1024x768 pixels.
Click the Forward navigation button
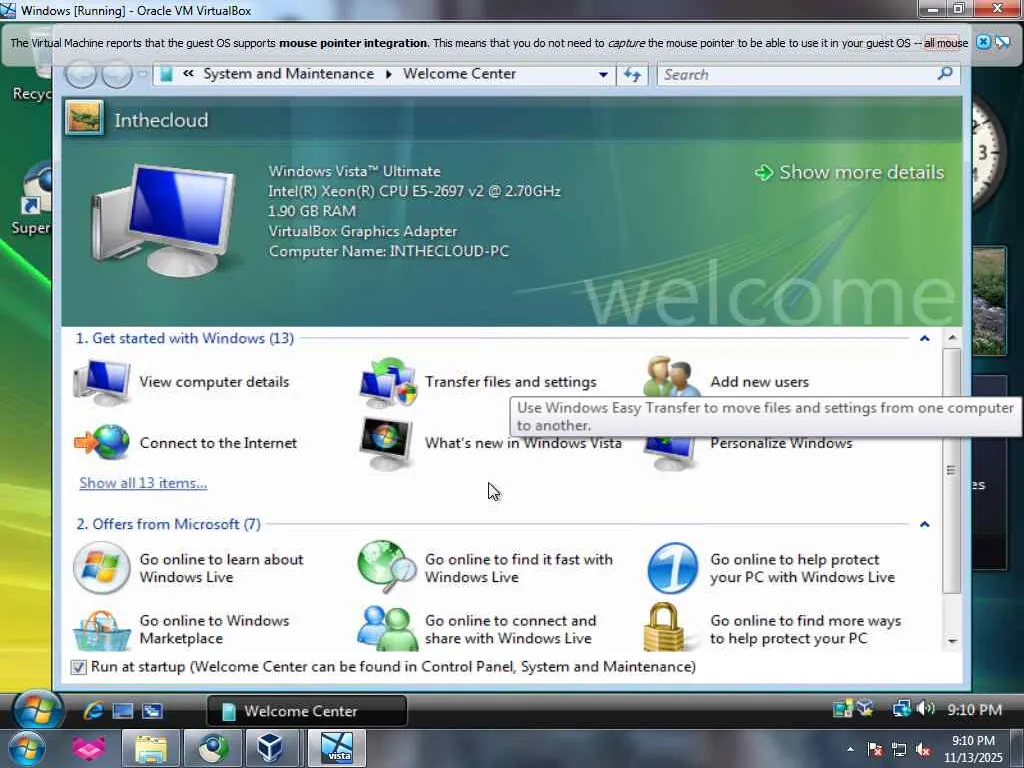coord(118,74)
